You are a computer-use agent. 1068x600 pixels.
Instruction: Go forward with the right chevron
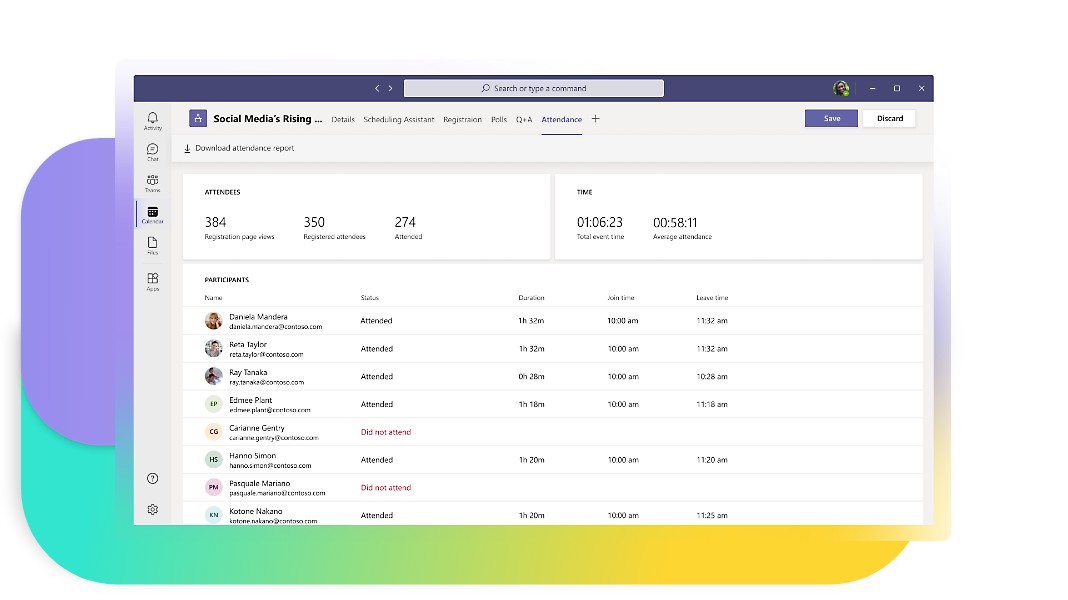[390, 88]
